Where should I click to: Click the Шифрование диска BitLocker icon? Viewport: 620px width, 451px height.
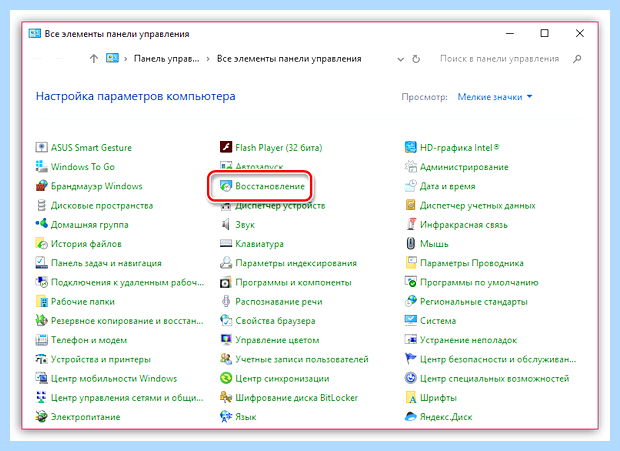point(226,398)
